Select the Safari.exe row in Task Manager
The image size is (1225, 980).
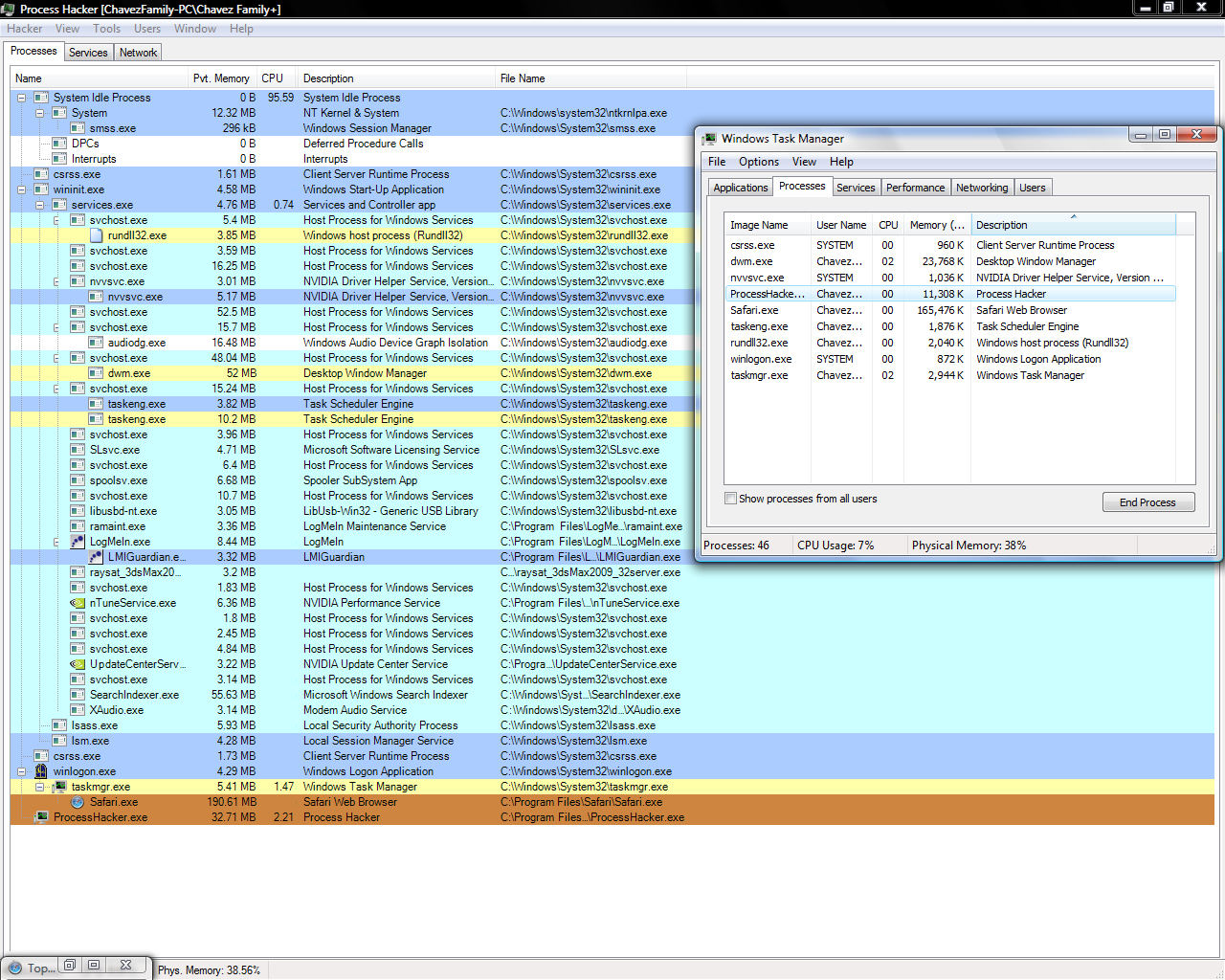(949, 310)
